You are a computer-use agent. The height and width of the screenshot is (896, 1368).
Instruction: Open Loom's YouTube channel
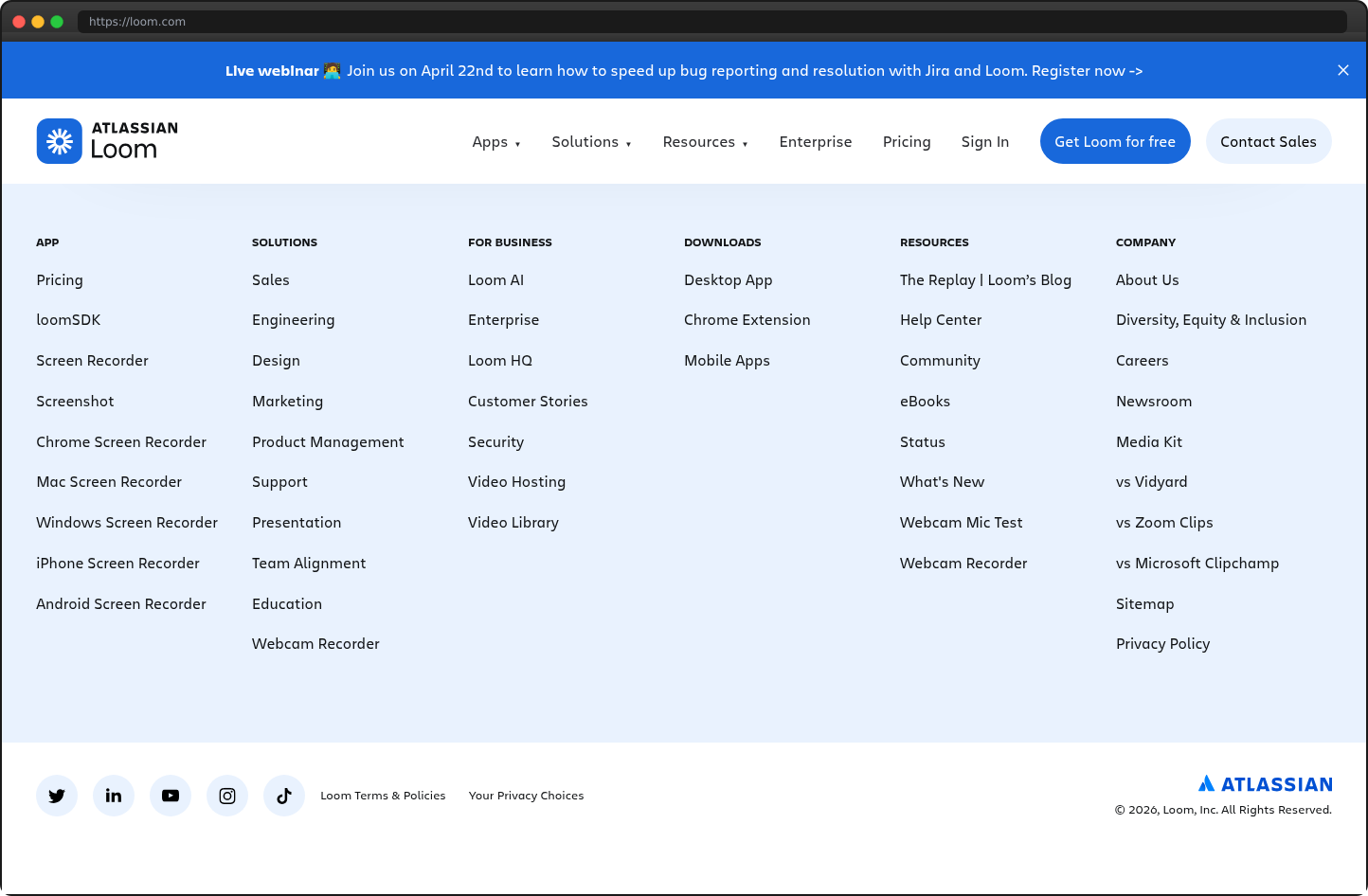pyautogui.click(x=171, y=796)
